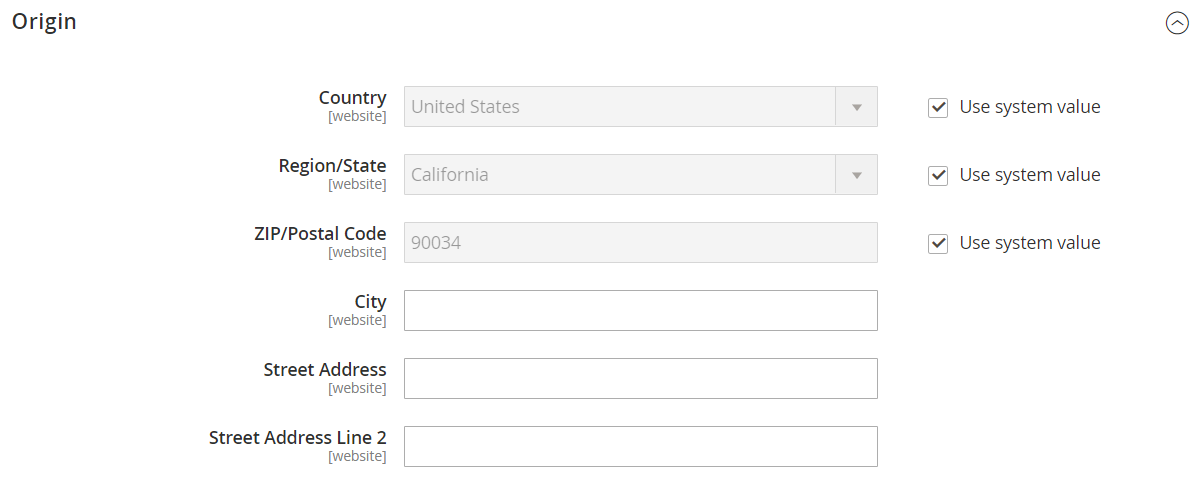Uncheck the Region/State system value checkbox
1202x483 pixels.
938,175
